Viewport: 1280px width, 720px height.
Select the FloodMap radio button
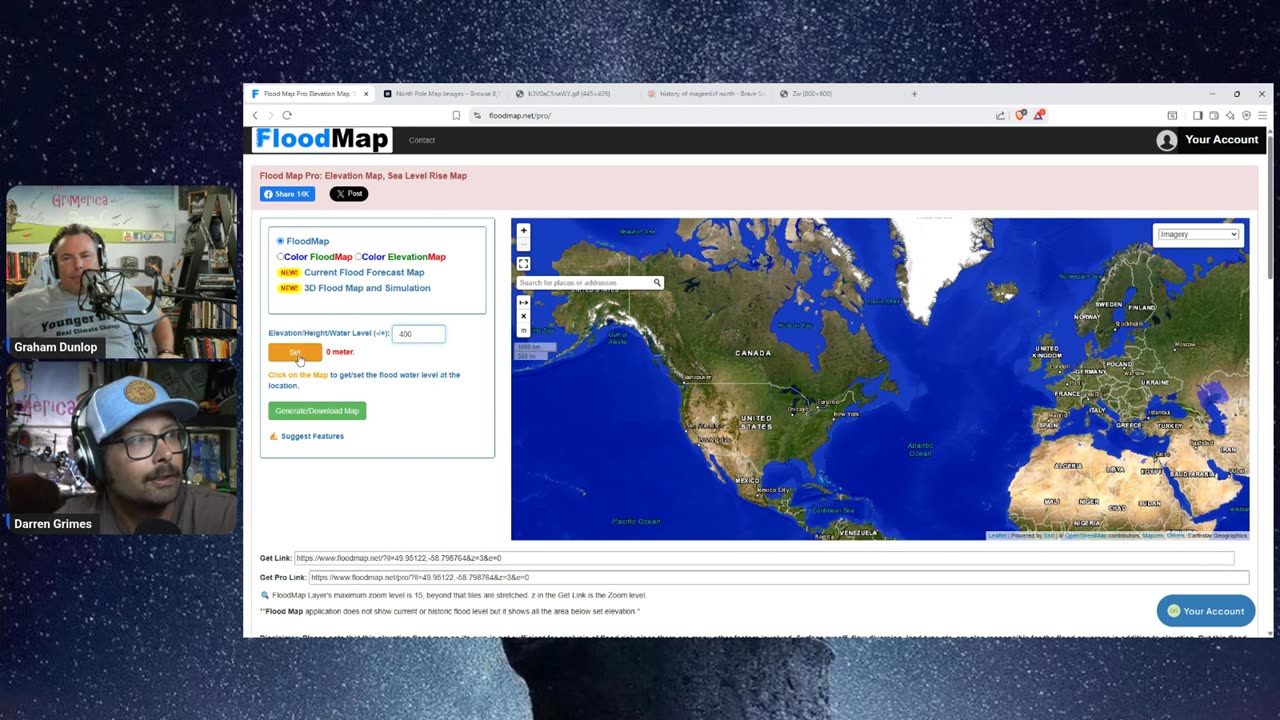click(x=280, y=241)
